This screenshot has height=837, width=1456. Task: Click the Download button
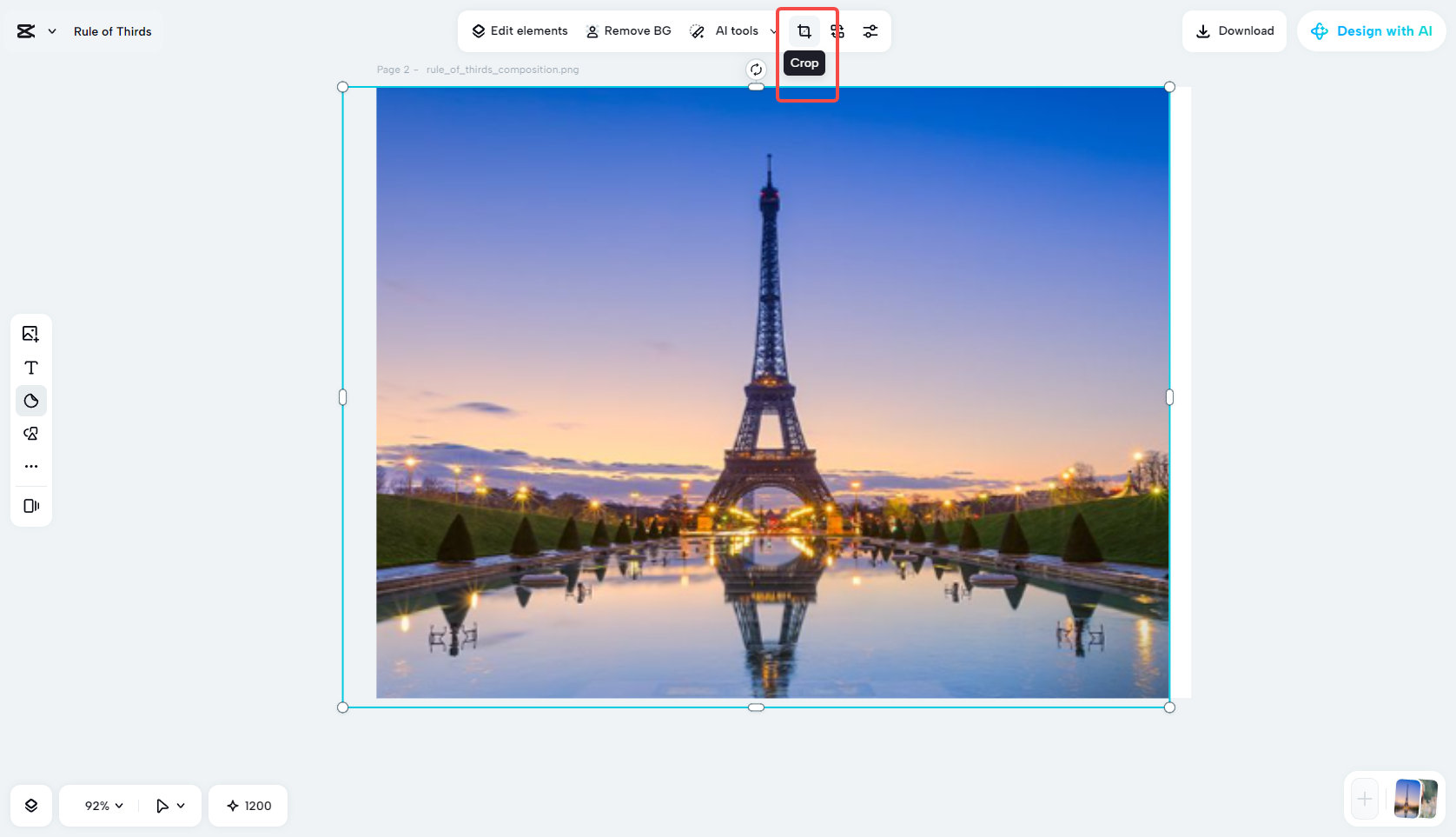(x=1234, y=30)
